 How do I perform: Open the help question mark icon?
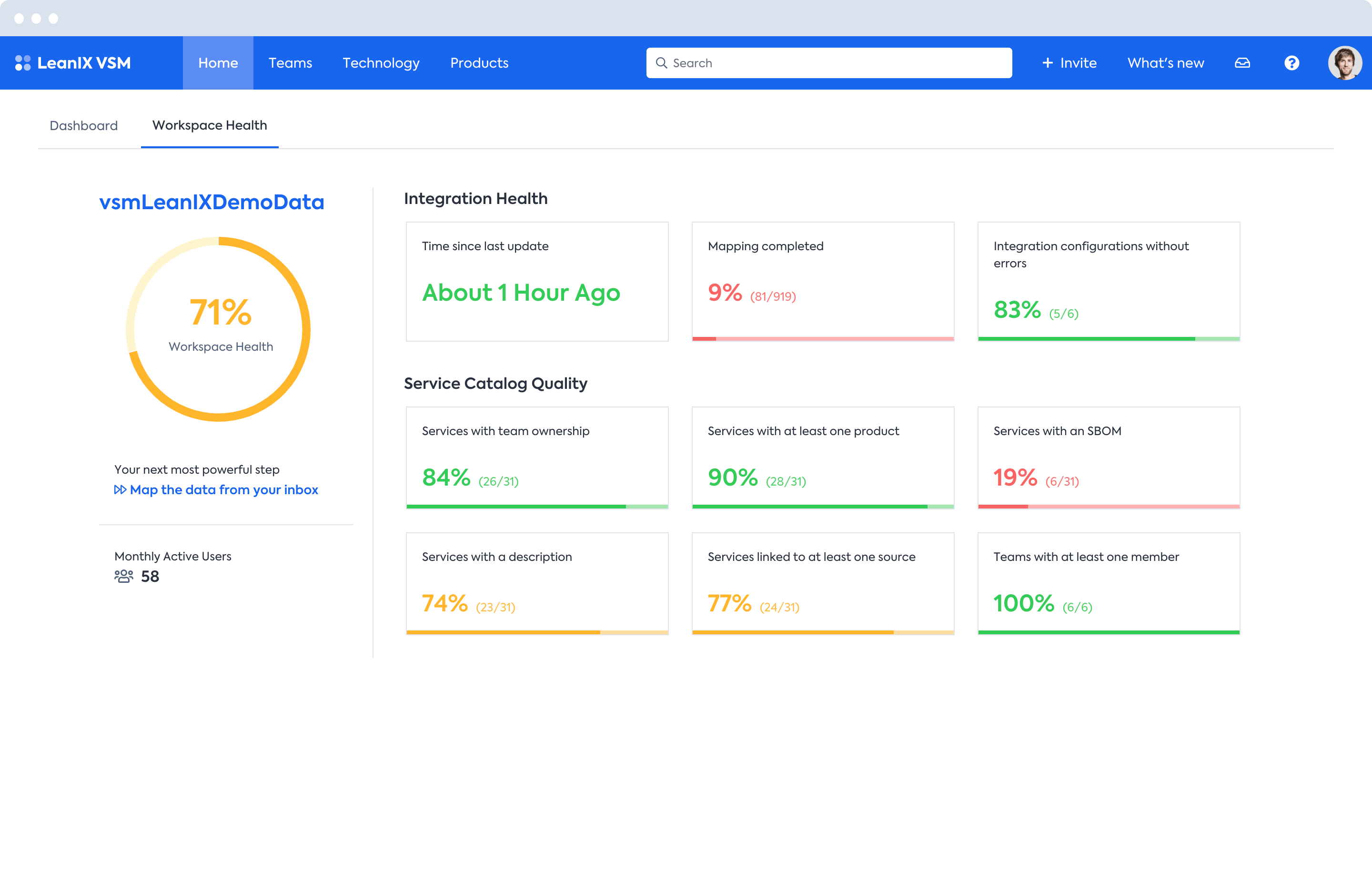tap(1292, 63)
